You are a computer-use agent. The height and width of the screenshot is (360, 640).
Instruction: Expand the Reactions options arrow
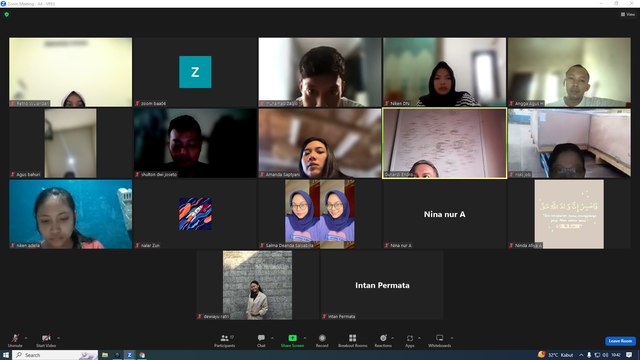click(393, 338)
